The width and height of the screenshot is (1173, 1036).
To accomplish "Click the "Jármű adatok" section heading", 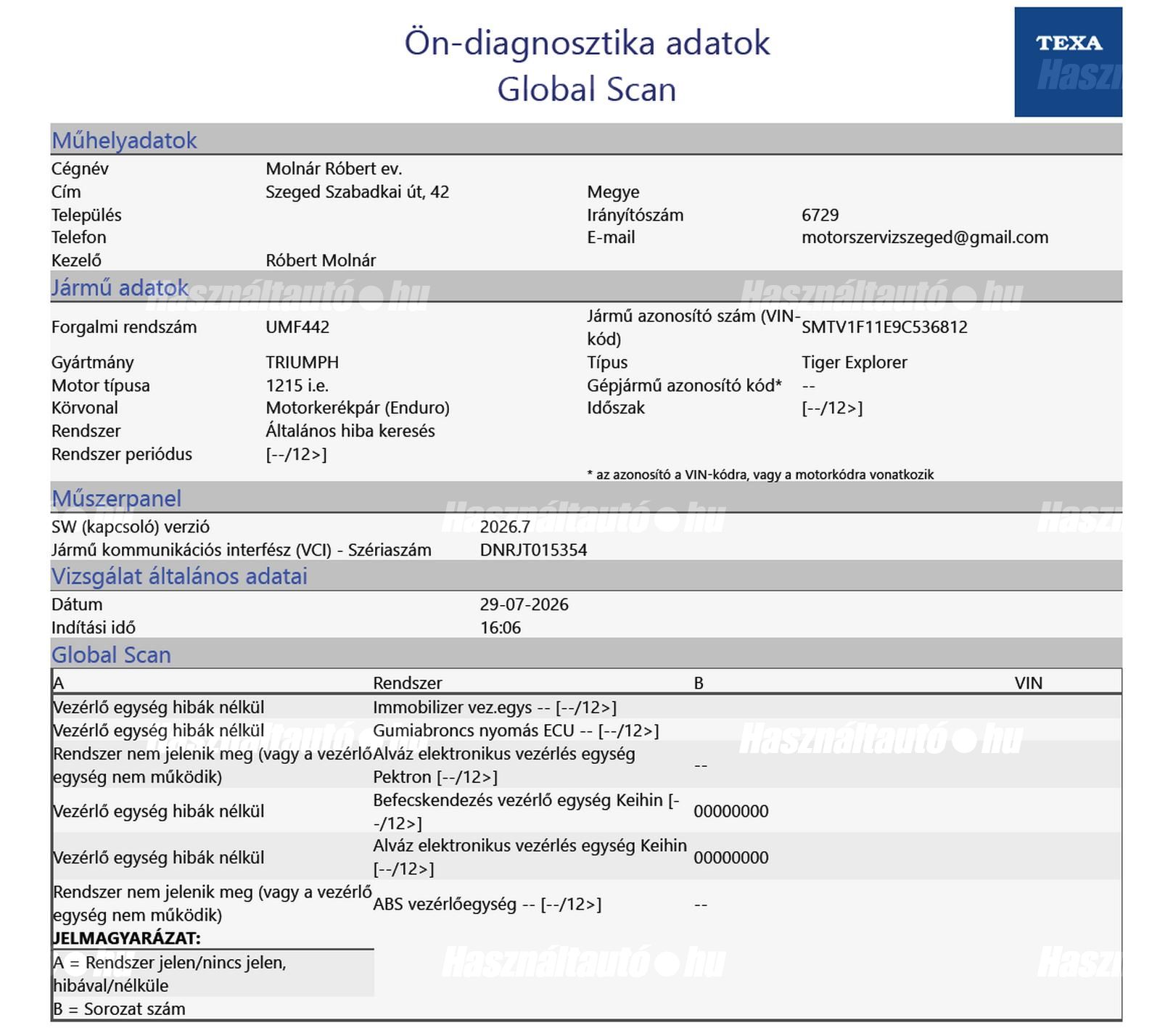I will click(120, 288).
